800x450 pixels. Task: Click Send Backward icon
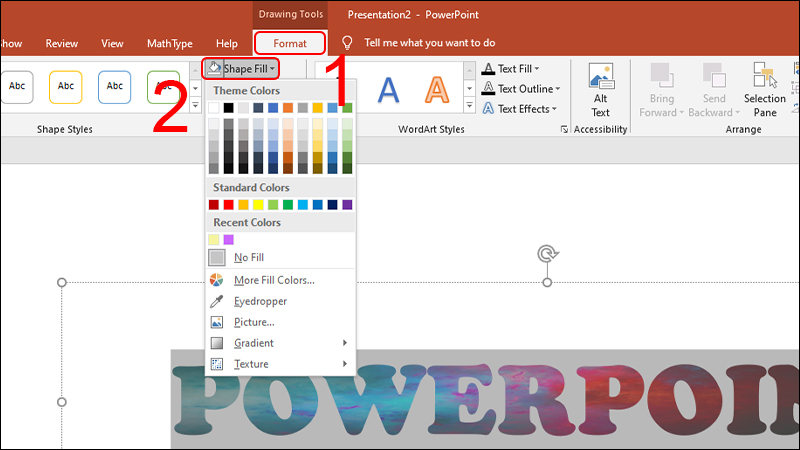pos(714,76)
